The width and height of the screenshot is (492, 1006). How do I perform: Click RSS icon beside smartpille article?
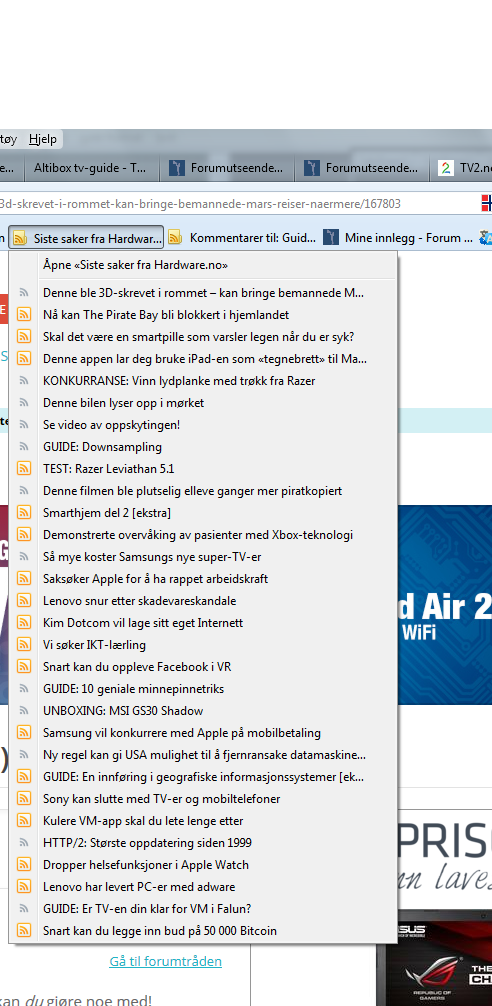click(24, 337)
